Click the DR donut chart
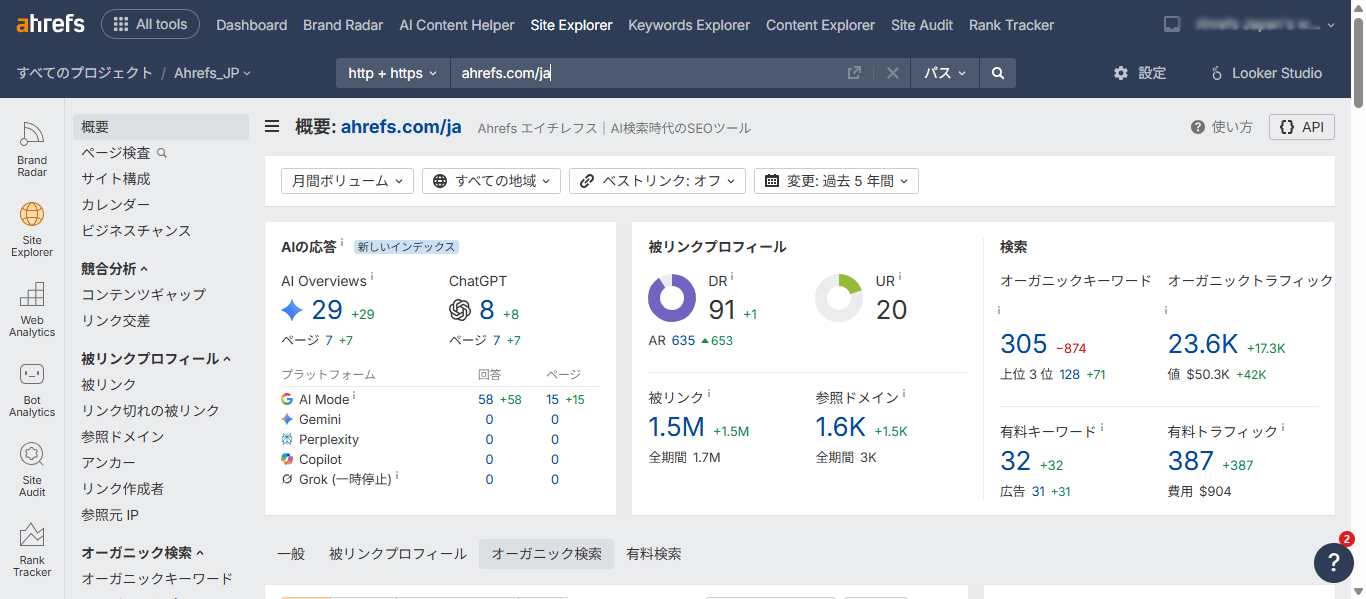Viewport: 1366px width, 599px height. pos(672,298)
